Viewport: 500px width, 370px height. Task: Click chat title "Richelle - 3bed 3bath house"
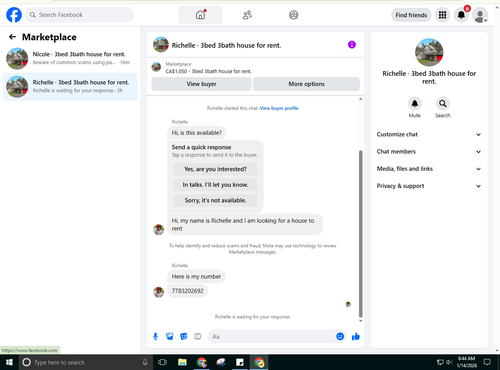pos(226,45)
